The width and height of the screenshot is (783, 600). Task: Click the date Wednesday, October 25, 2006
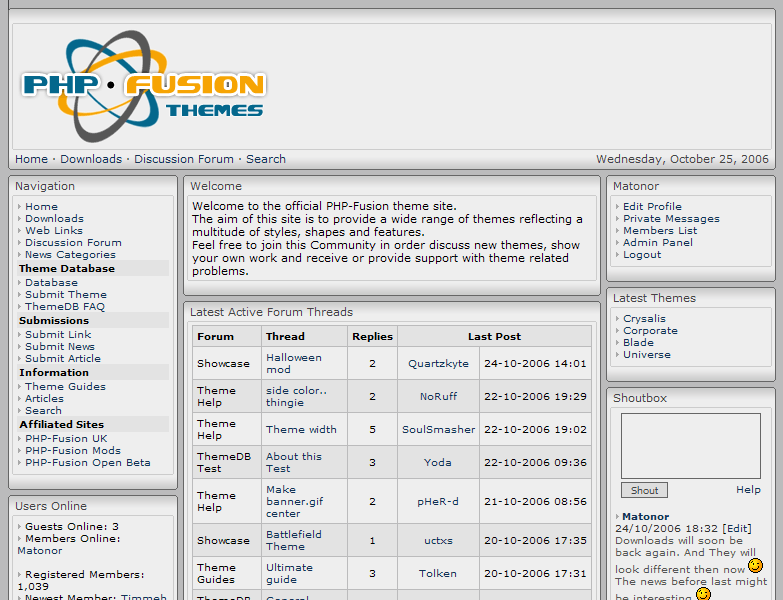[682, 159]
